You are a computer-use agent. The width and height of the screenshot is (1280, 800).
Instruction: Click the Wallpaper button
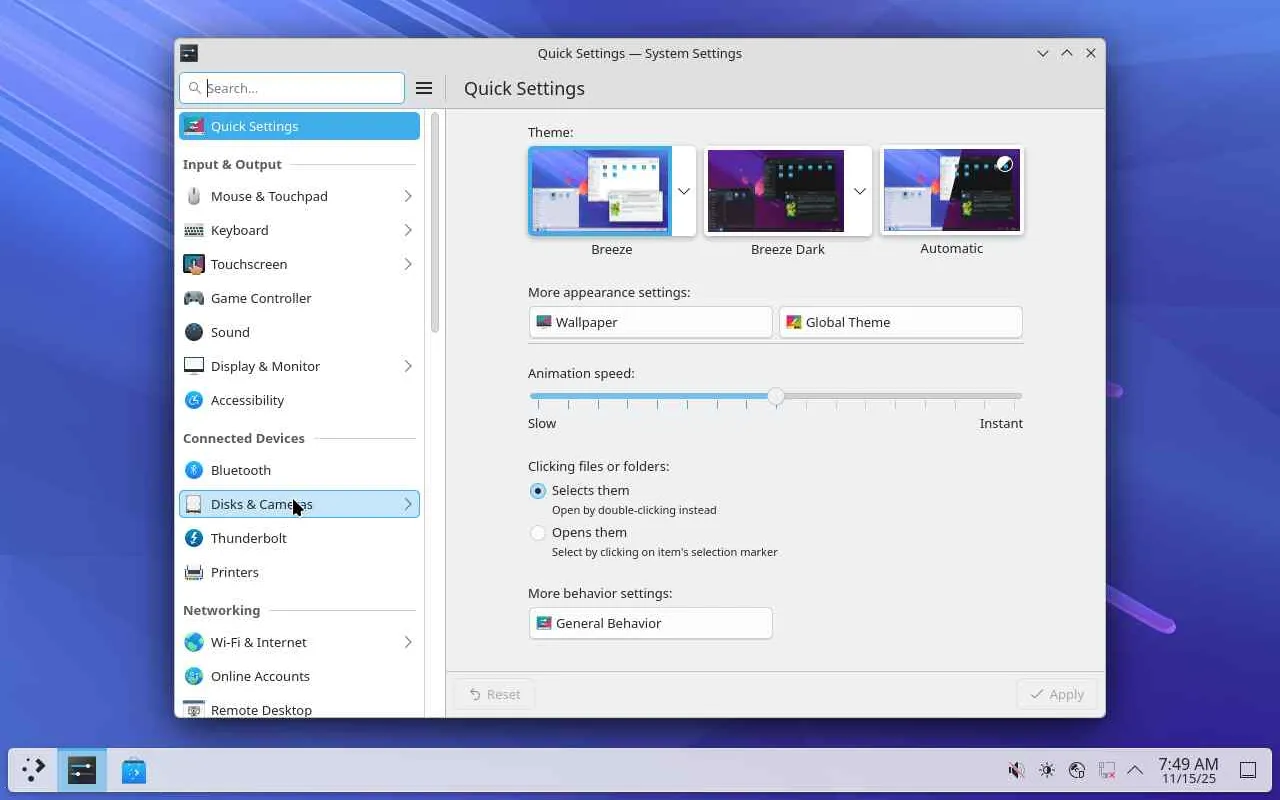[x=651, y=322]
